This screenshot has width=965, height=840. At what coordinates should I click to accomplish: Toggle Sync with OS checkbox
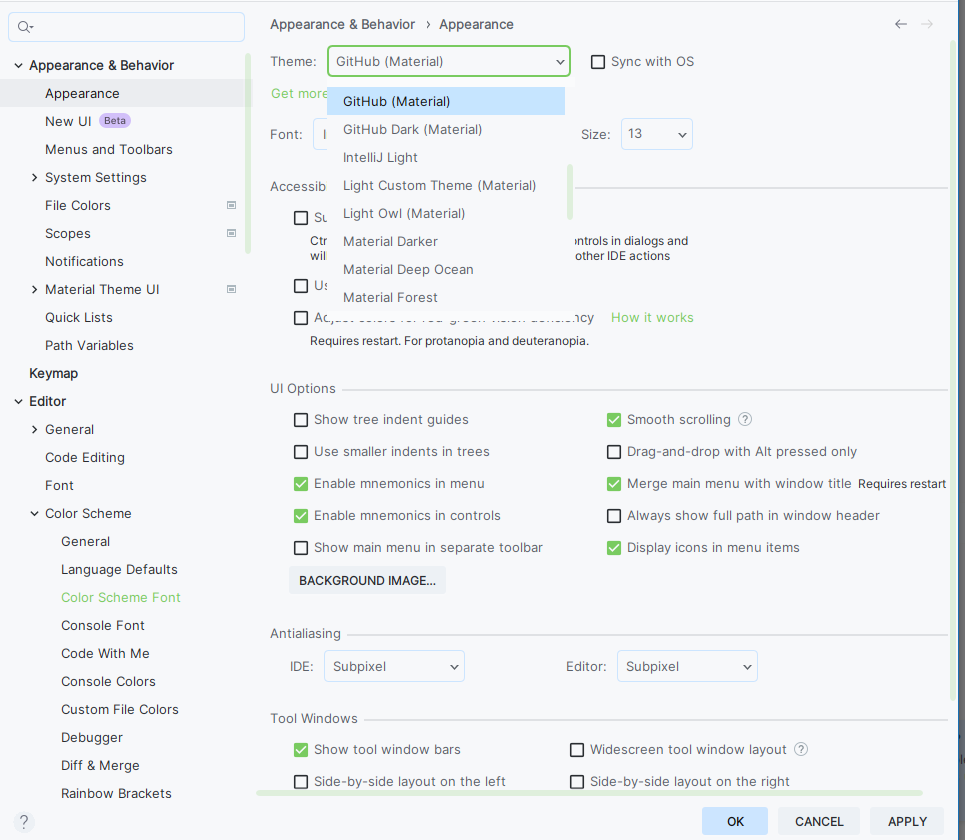coord(598,62)
